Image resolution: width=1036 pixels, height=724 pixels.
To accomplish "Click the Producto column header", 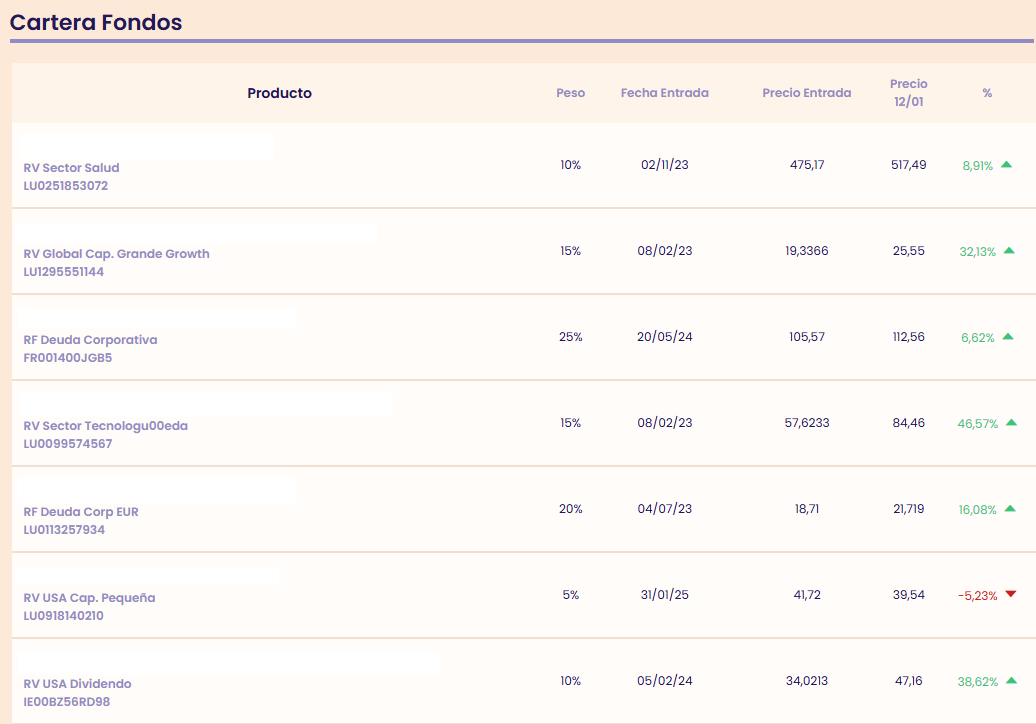I will click(279, 93).
